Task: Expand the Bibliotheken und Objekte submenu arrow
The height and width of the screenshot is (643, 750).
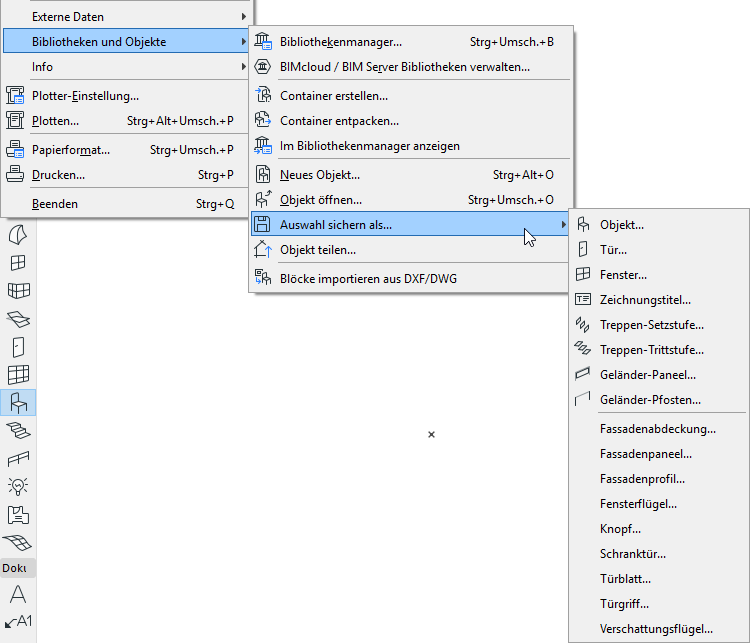Action: point(243,42)
